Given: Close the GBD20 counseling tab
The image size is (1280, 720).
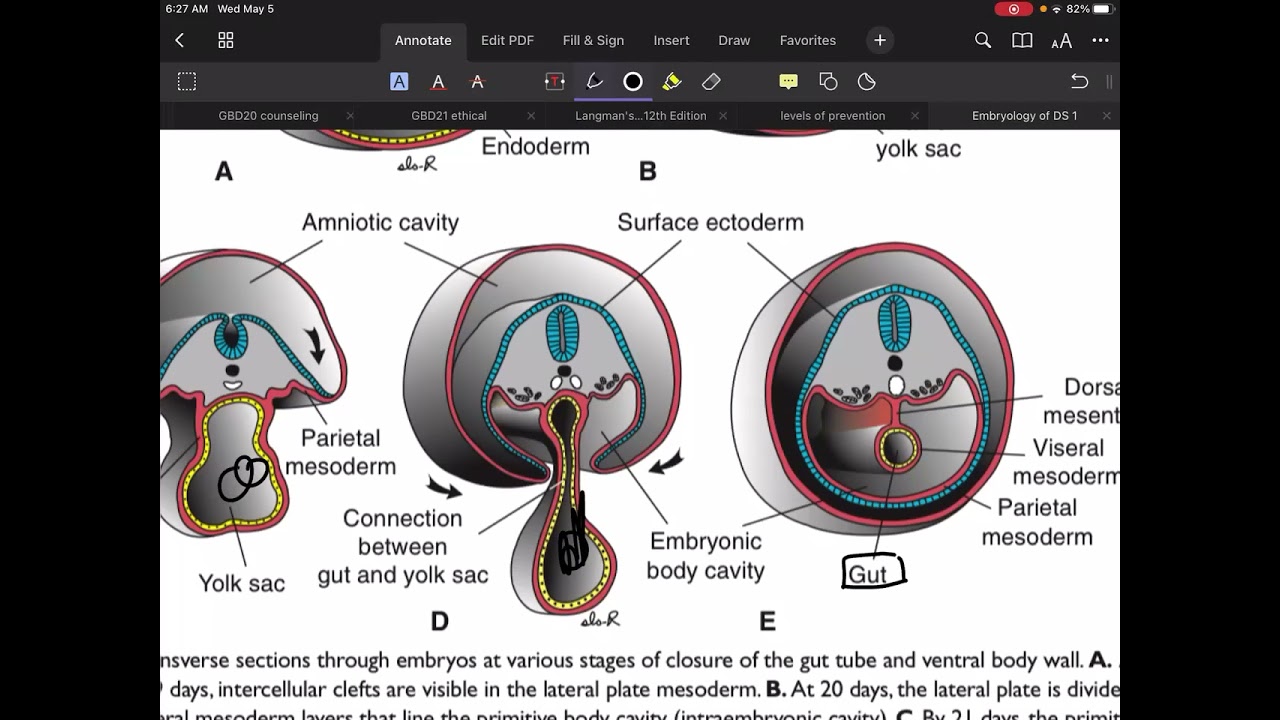Looking at the screenshot, I should [350, 116].
